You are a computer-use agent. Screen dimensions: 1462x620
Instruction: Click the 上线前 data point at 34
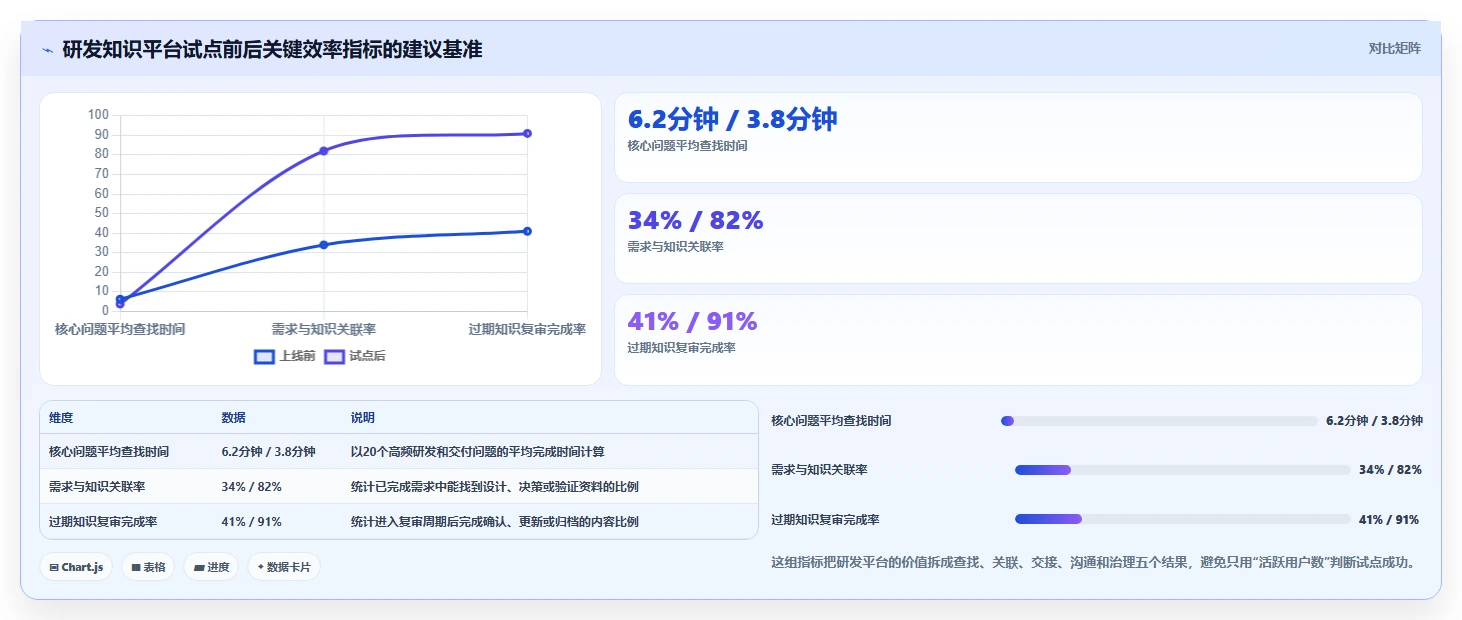pyautogui.click(x=324, y=245)
